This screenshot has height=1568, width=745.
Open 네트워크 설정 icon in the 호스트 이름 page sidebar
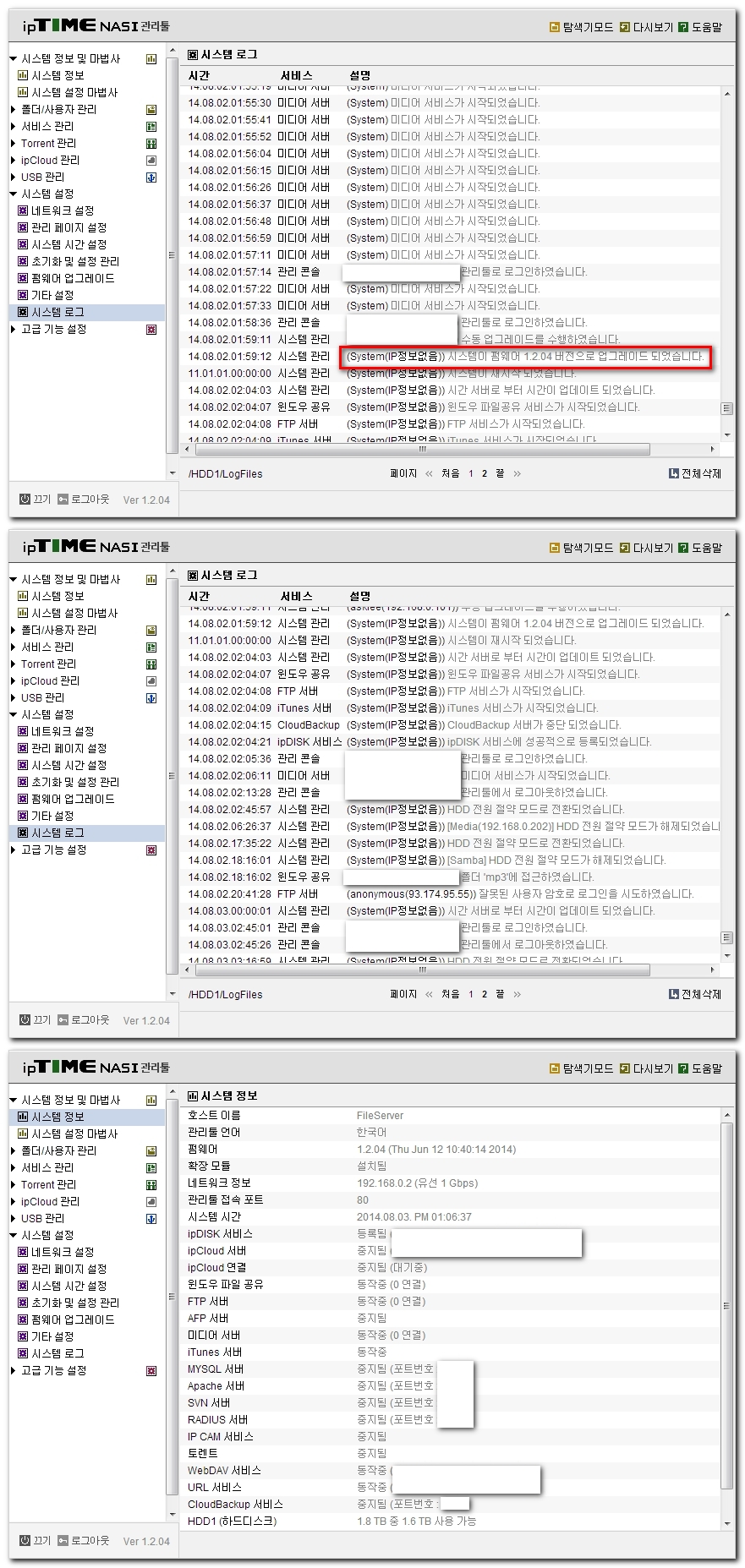tap(23, 1252)
